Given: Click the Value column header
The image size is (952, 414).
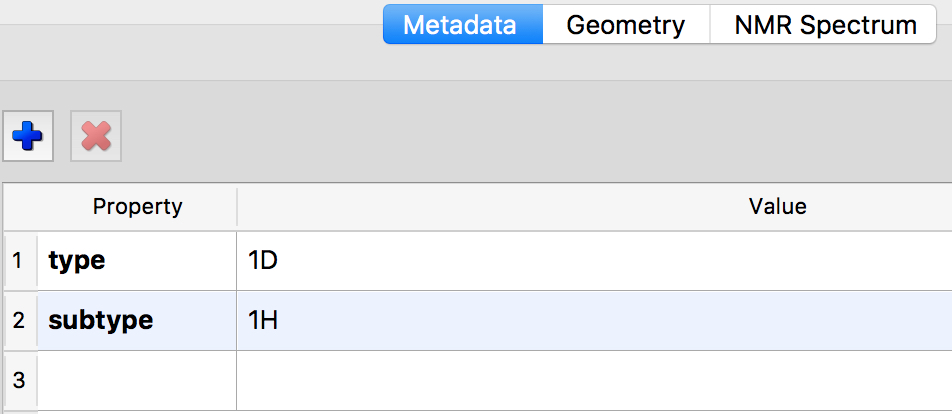Looking at the screenshot, I should point(777,207).
